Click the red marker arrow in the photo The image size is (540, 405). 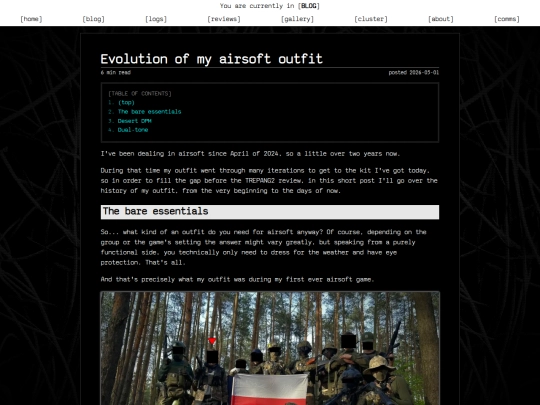[x=212, y=341]
